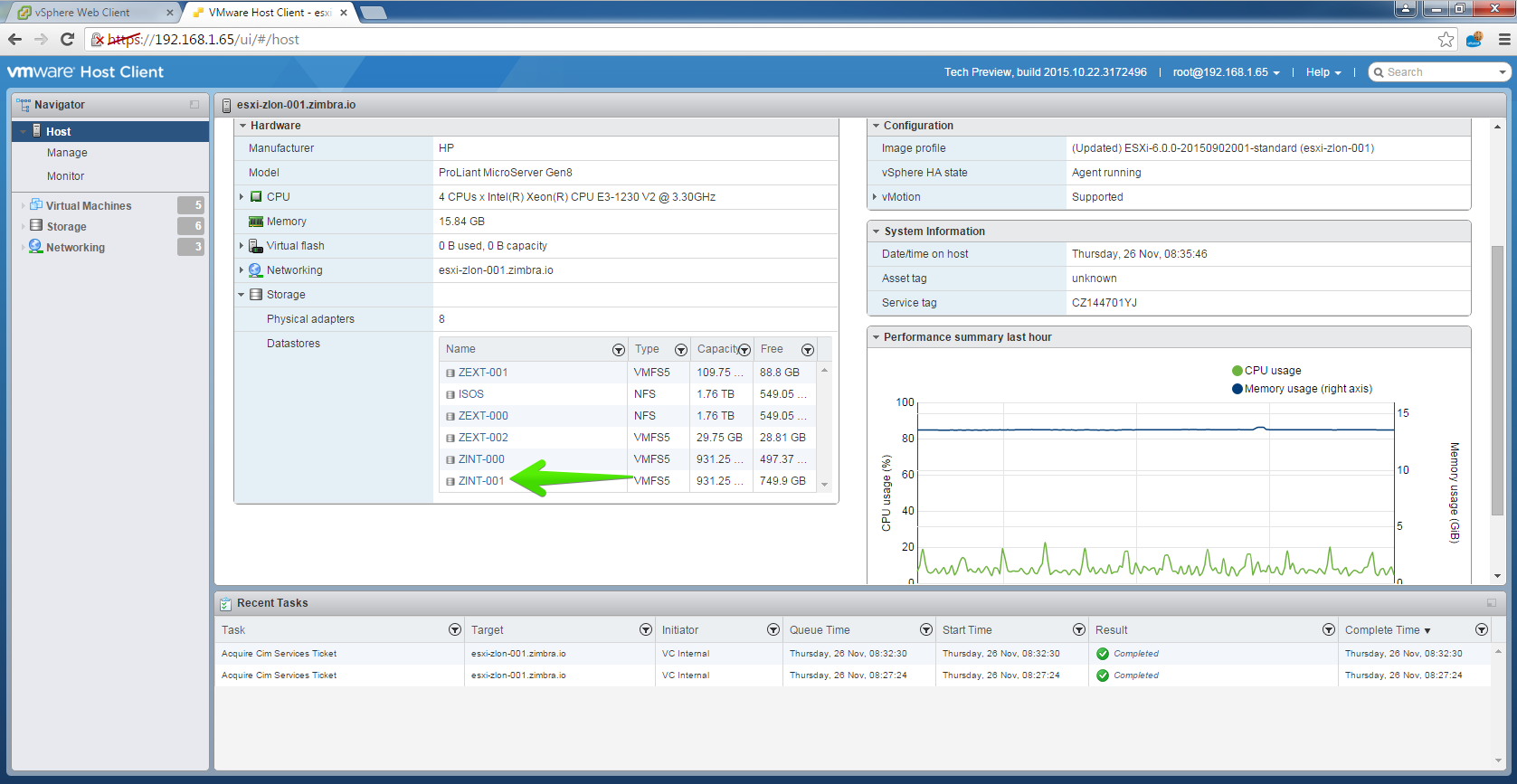Click the host icon next to esxi-zlon-001.zimbra.io title
Image resolution: width=1517 pixels, height=784 pixels.
226,105
